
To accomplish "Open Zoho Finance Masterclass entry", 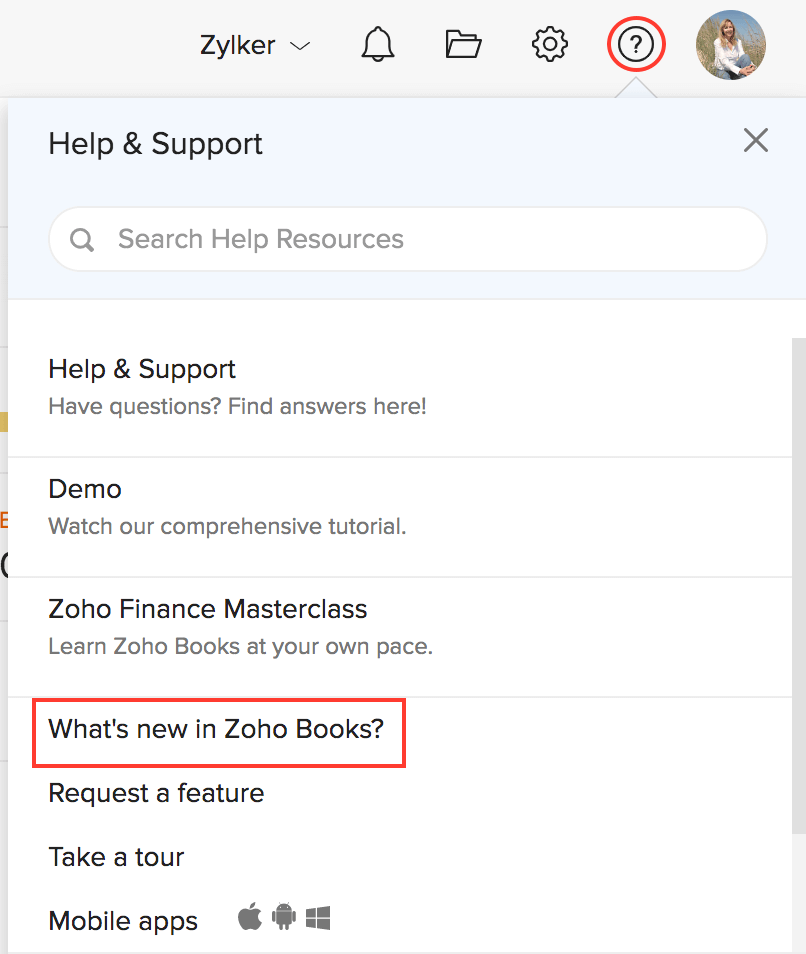I will pos(208,609).
